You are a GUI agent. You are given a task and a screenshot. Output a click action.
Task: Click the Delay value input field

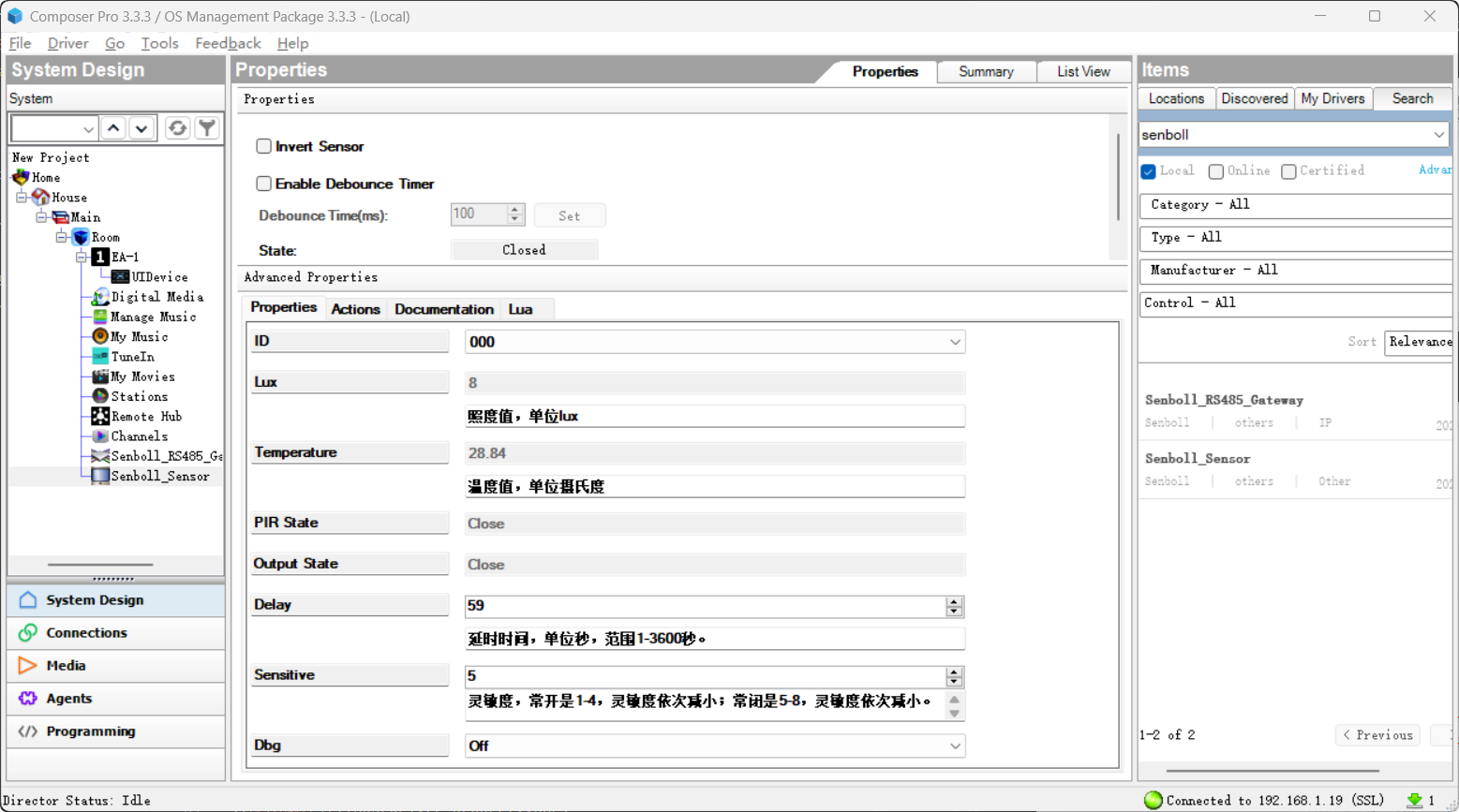pyautogui.click(x=705, y=606)
